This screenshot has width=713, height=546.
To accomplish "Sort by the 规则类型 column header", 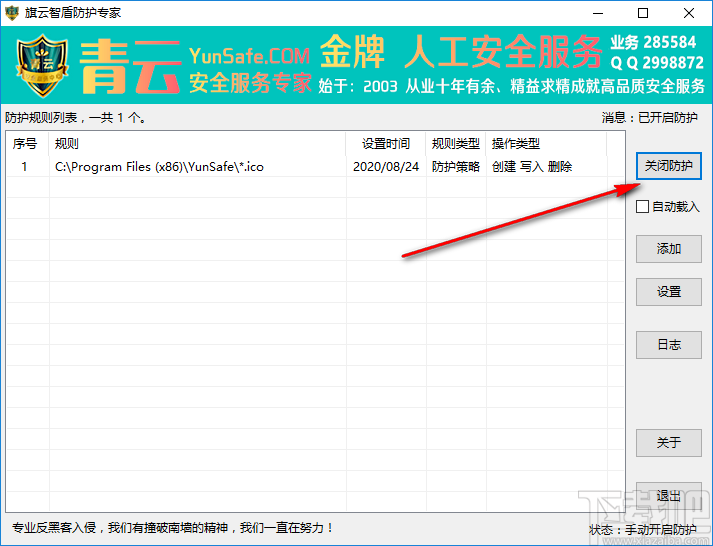I will click(x=456, y=144).
